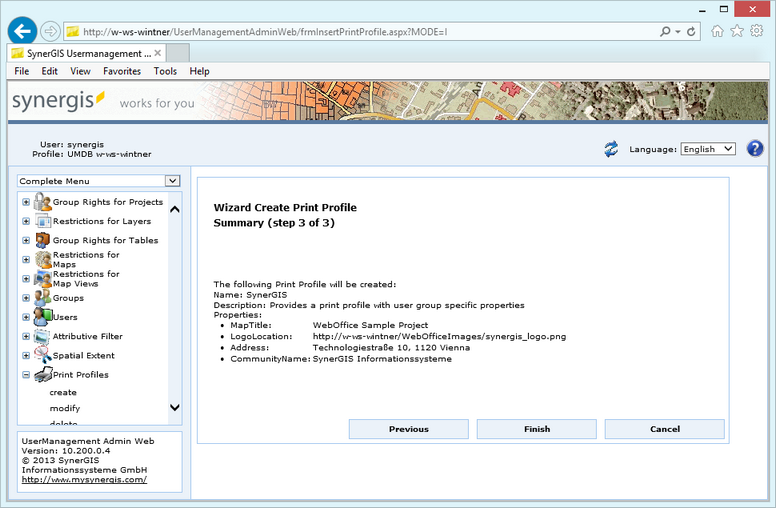
Task: Click the synergis_logo.png LogoLocation text
Action: [x=439, y=336]
